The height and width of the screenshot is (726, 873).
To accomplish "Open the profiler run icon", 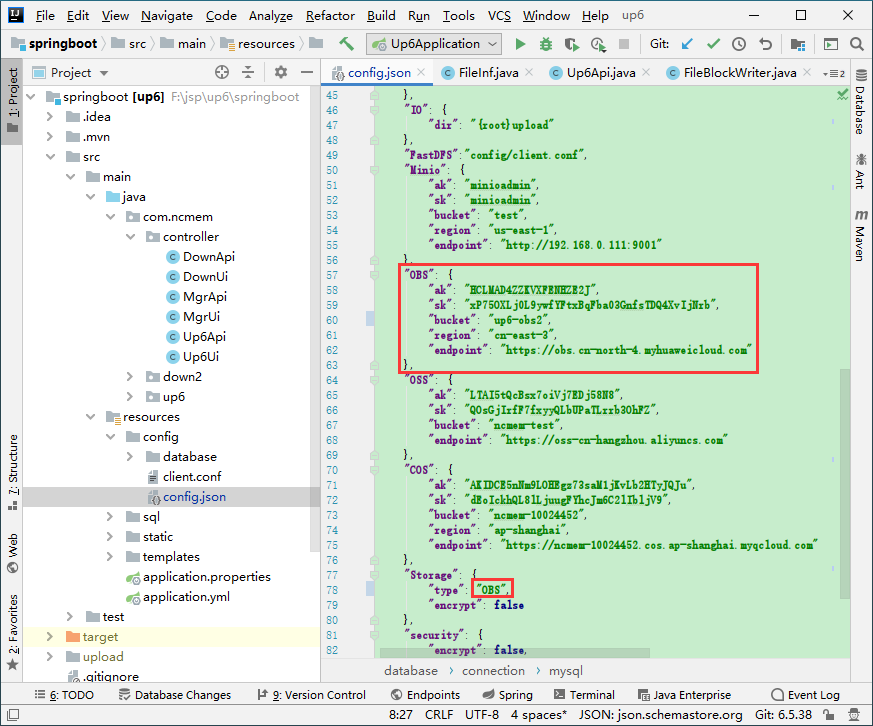I will (599, 44).
